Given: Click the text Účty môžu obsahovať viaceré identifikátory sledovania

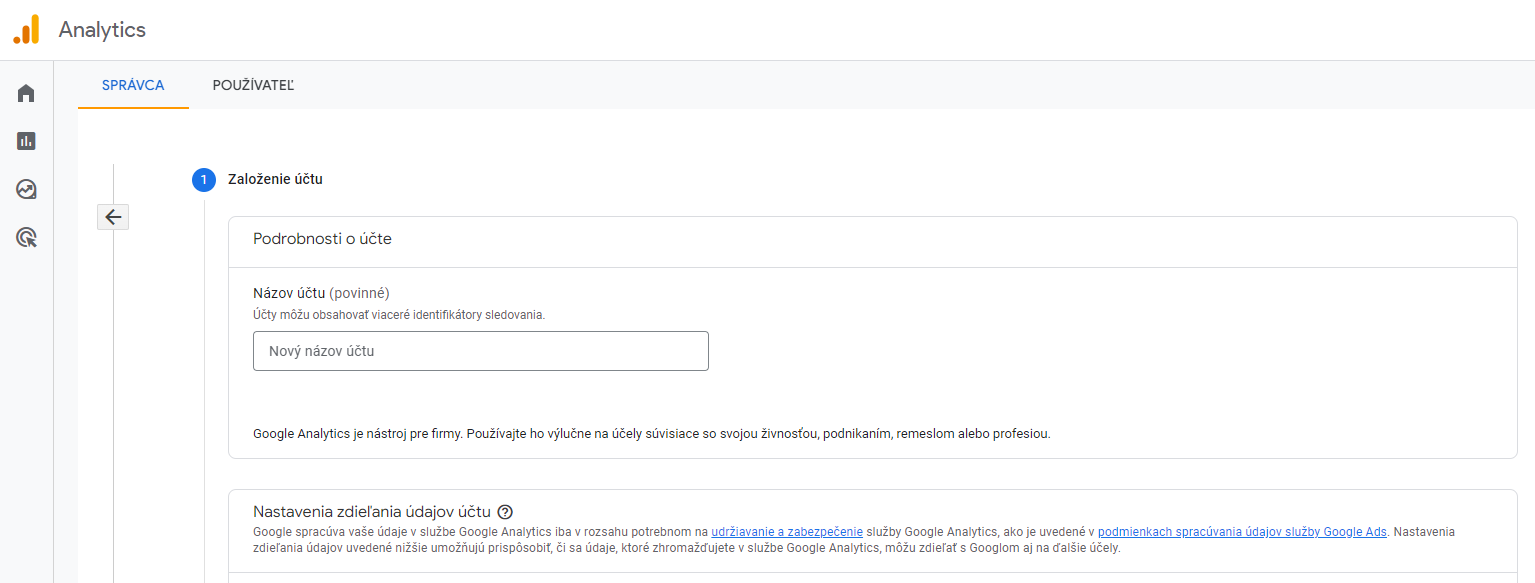Looking at the screenshot, I should point(399,314).
